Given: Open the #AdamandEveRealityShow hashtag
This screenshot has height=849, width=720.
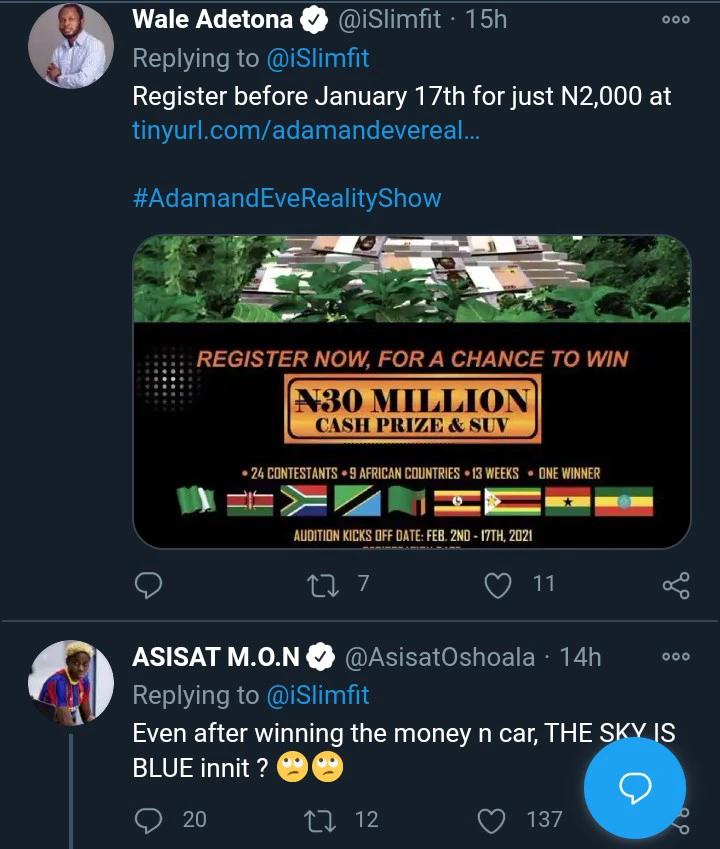Looking at the screenshot, I should point(287,197).
